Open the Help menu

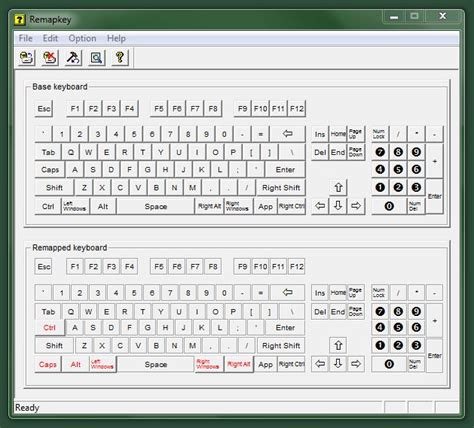[x=116, y=38]
